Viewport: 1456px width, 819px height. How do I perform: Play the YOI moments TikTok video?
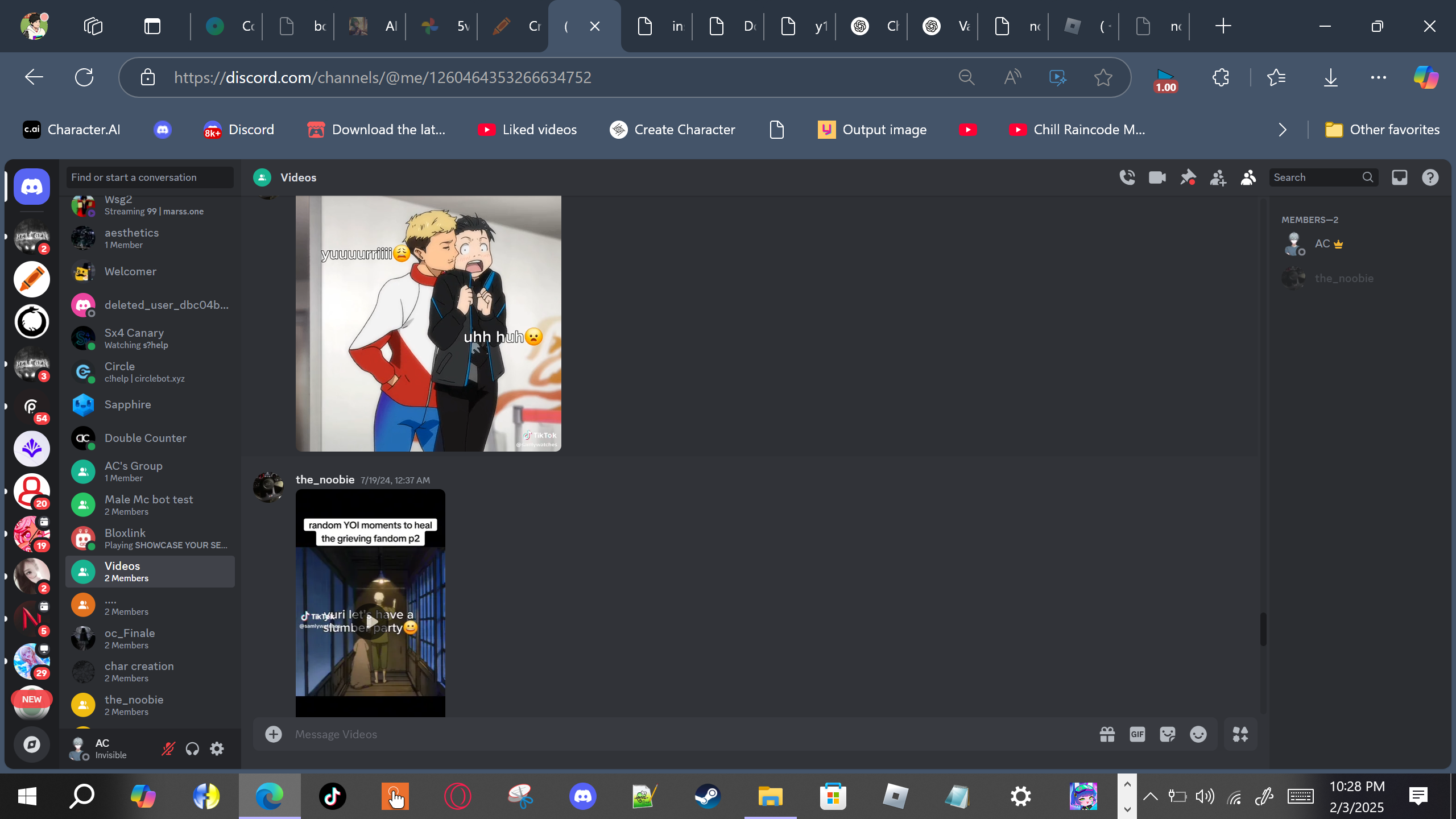(x=370, y=622)
